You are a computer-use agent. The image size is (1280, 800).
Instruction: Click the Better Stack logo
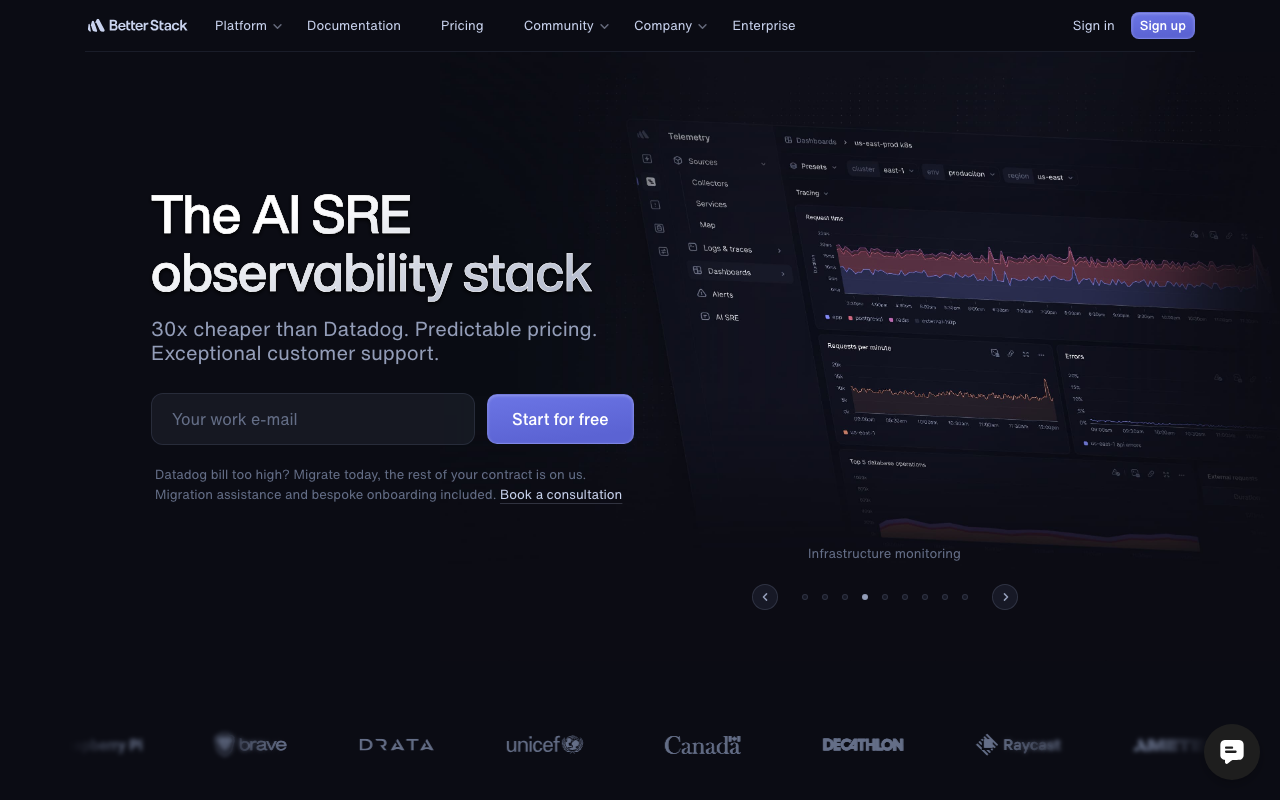click(x=137, y=25)
